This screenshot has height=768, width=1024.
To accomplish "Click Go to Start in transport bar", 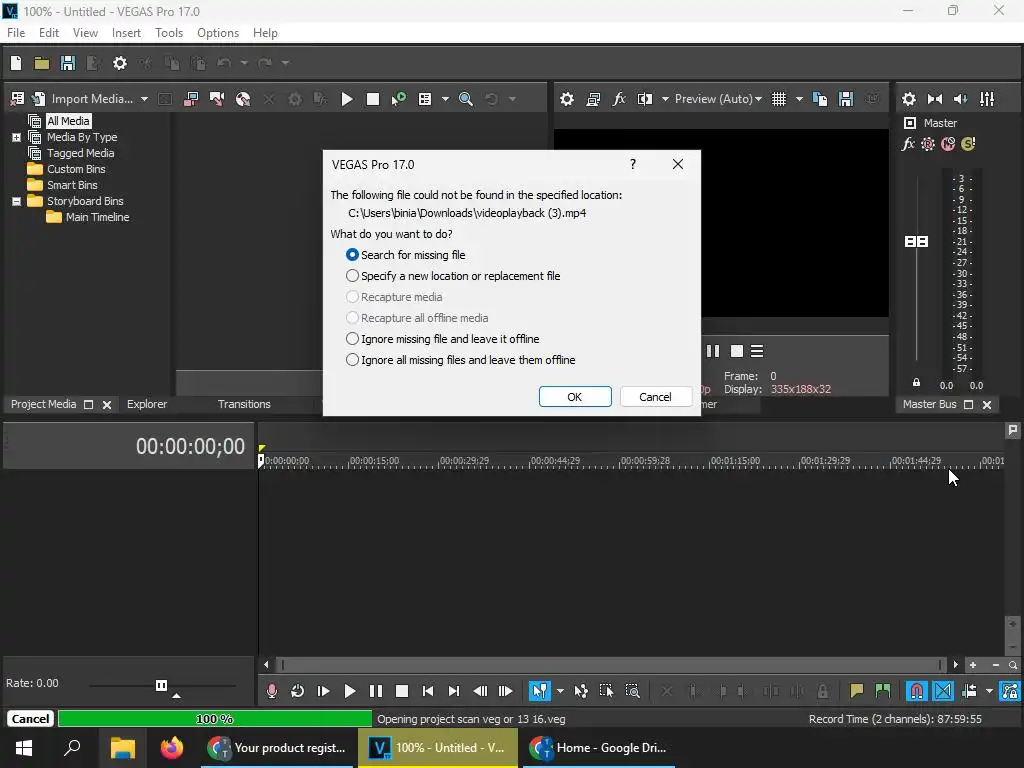I will [x=428, y=691].
